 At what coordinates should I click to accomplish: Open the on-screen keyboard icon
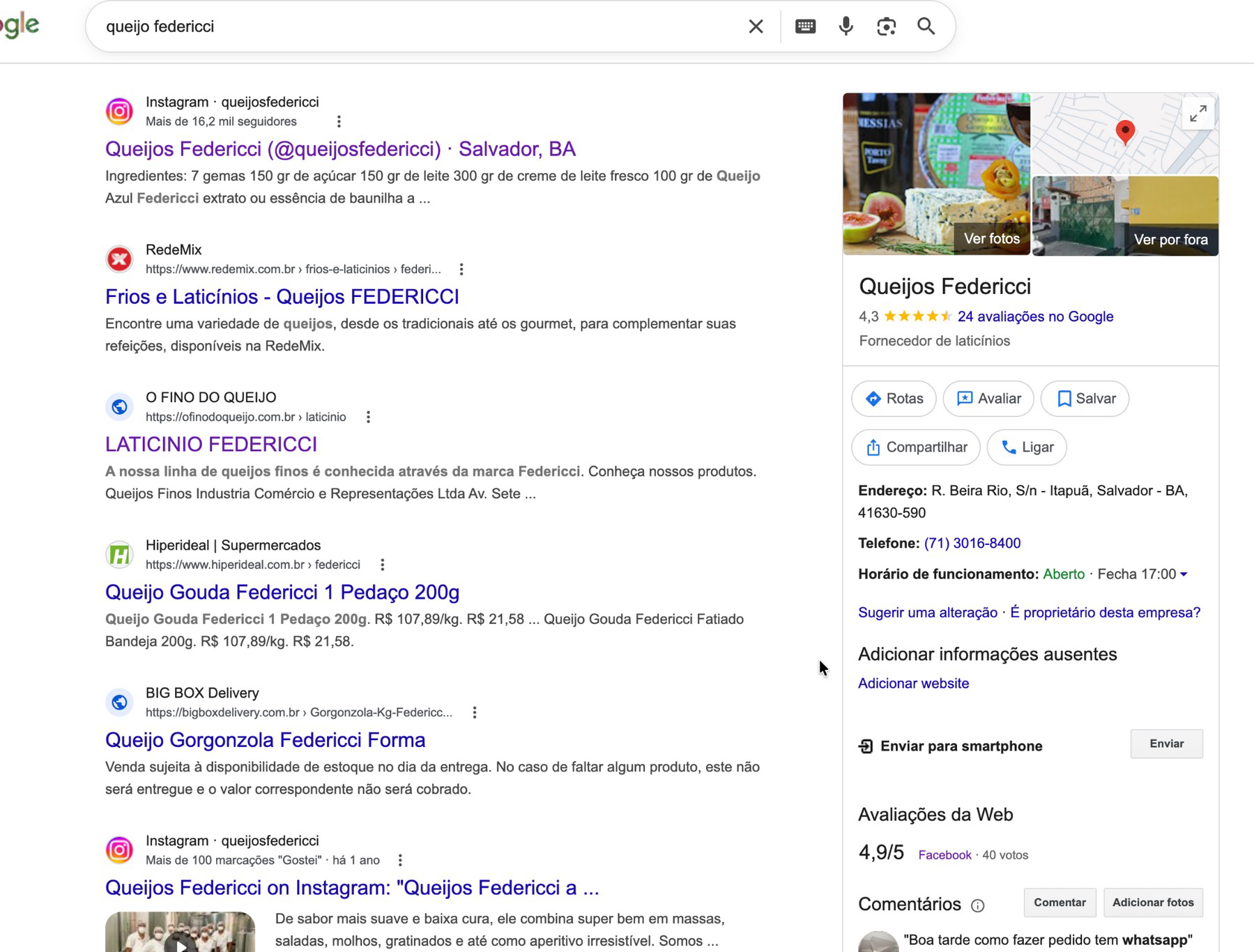[805, 26]
